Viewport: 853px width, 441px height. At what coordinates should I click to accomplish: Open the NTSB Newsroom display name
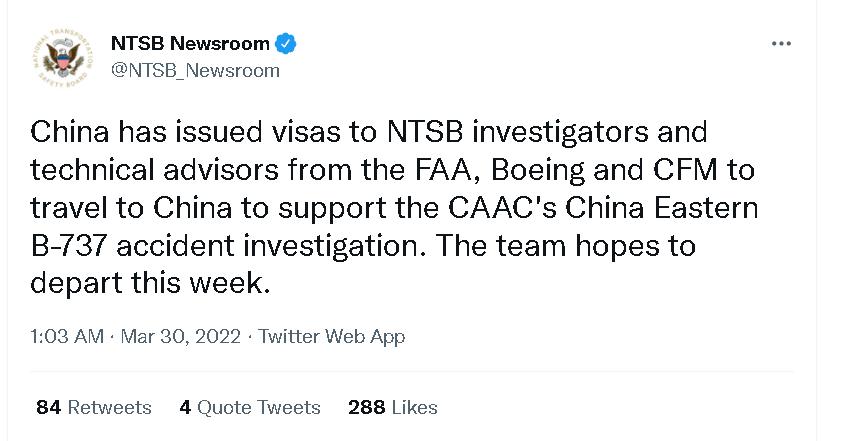pos(190,44)
